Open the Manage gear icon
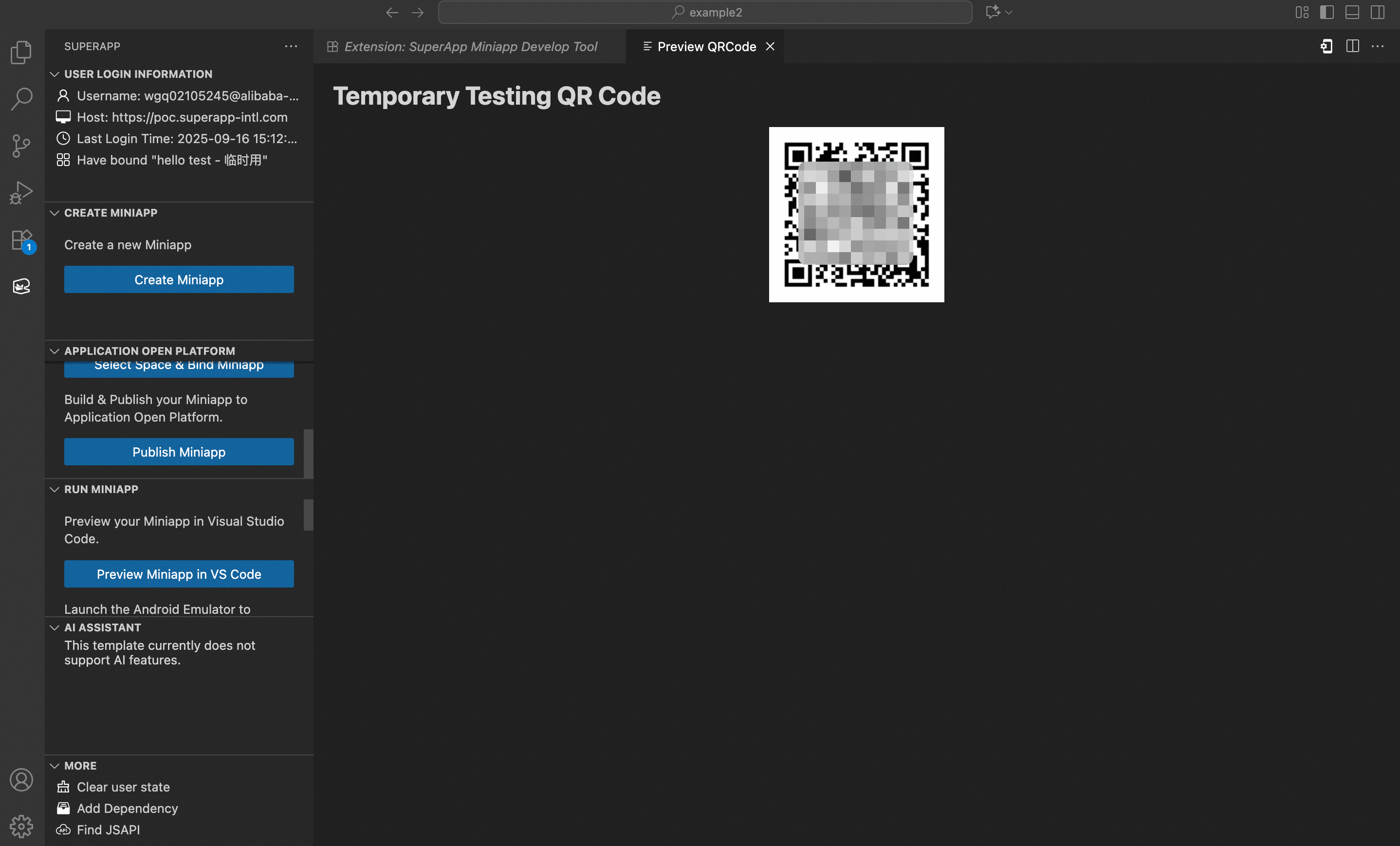 point(21,826)
